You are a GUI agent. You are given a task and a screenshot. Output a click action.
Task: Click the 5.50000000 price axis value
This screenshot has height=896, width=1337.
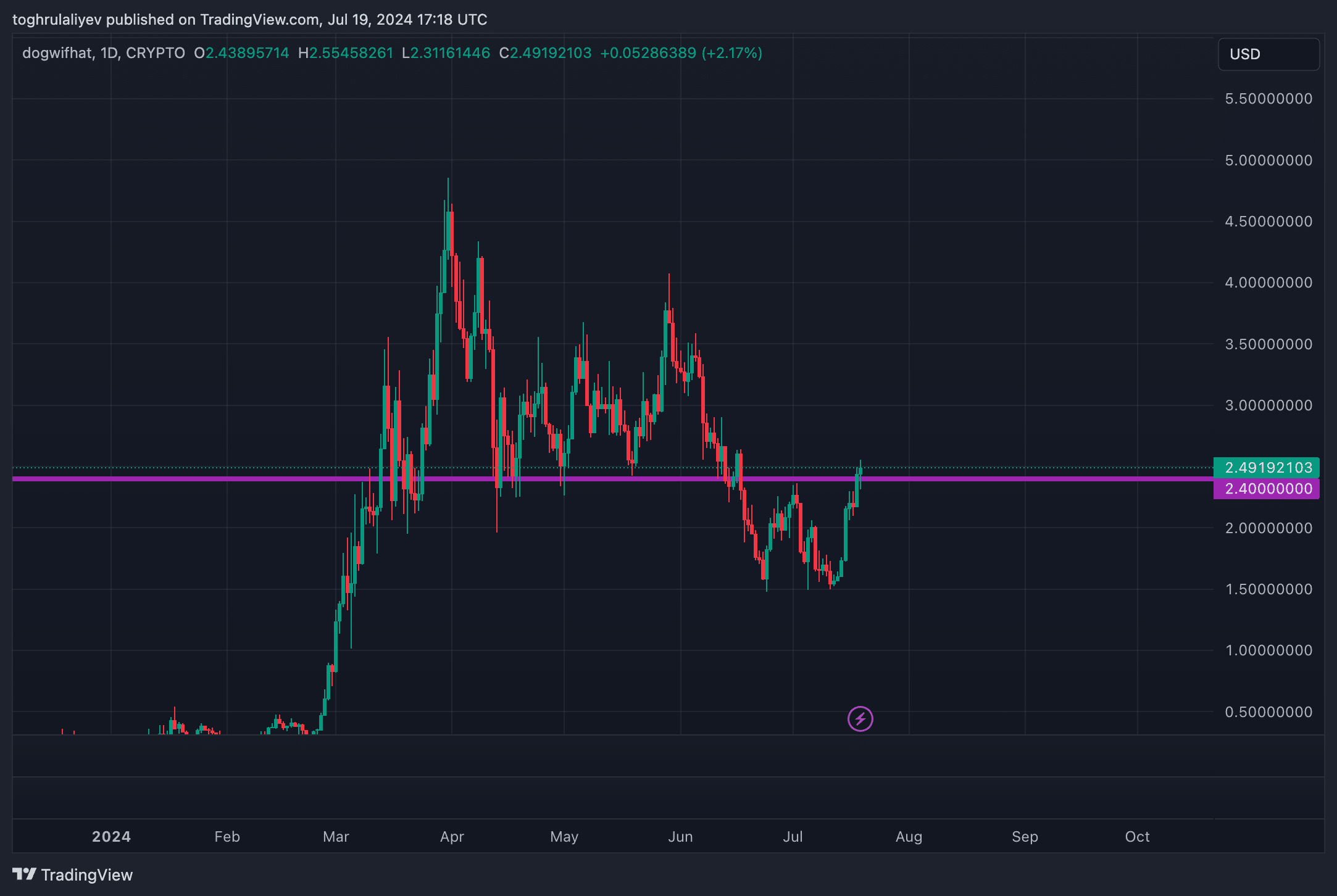point(1268,99)
